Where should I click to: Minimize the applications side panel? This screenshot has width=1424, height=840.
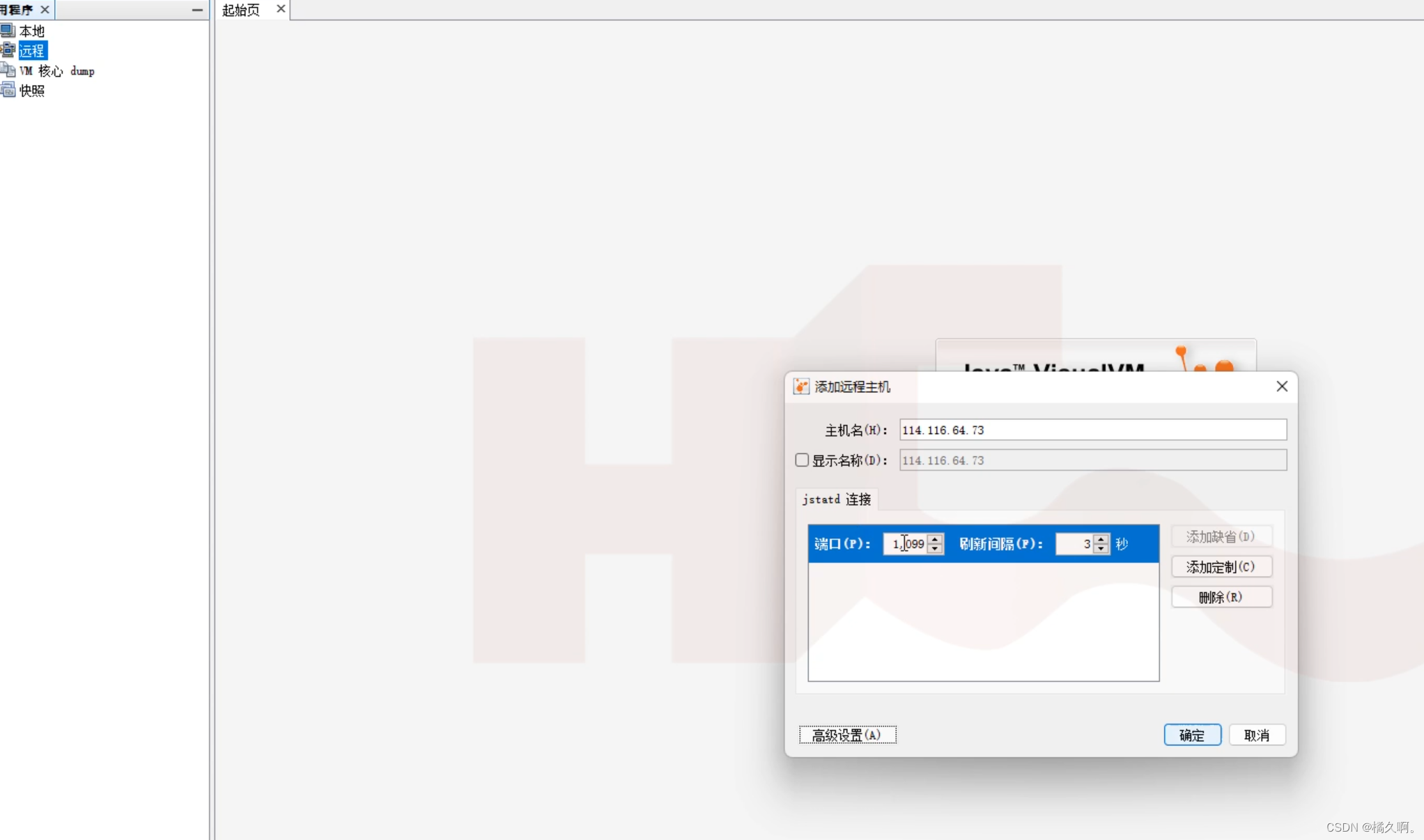tap(197, 10)
